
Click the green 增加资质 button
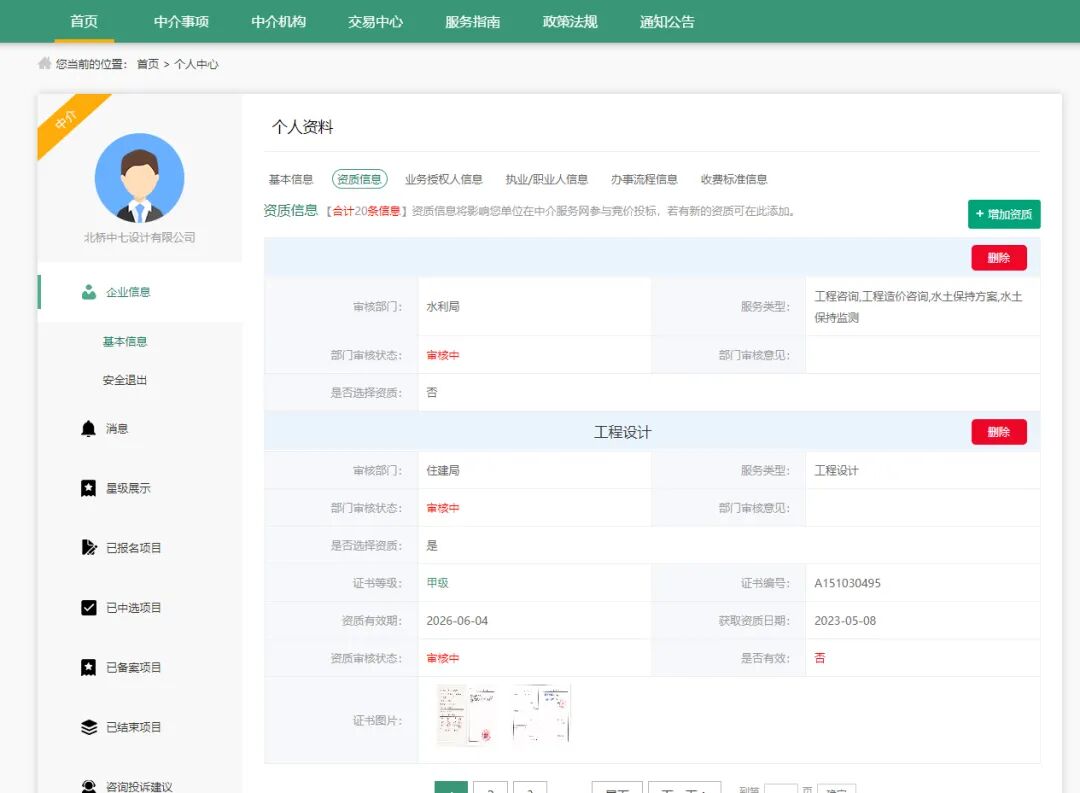pyautogui.click(x=1003, y=214)
